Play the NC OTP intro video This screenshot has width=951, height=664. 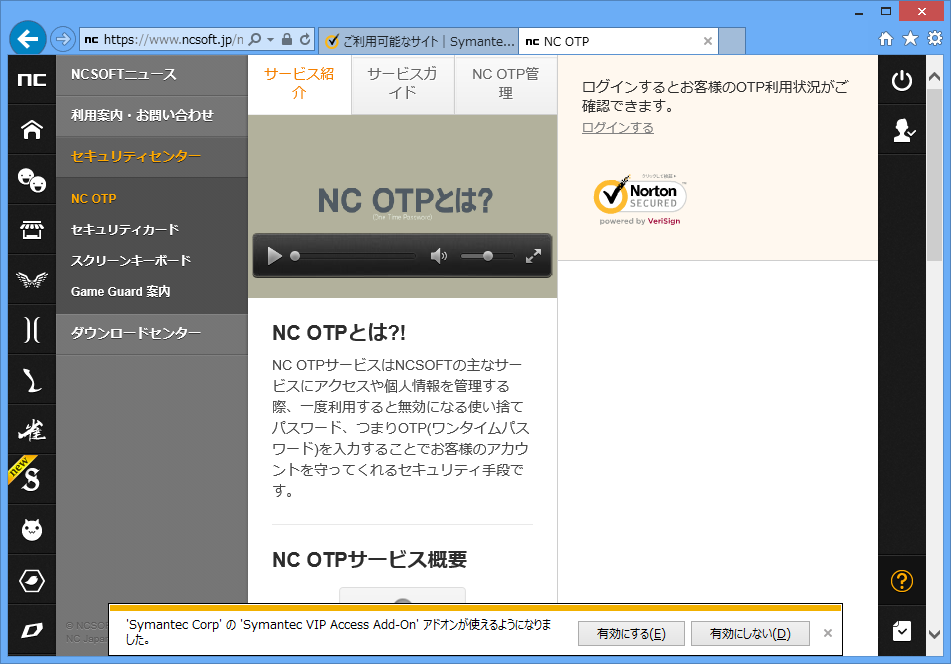pyautogui.click(x=275, y=256)
